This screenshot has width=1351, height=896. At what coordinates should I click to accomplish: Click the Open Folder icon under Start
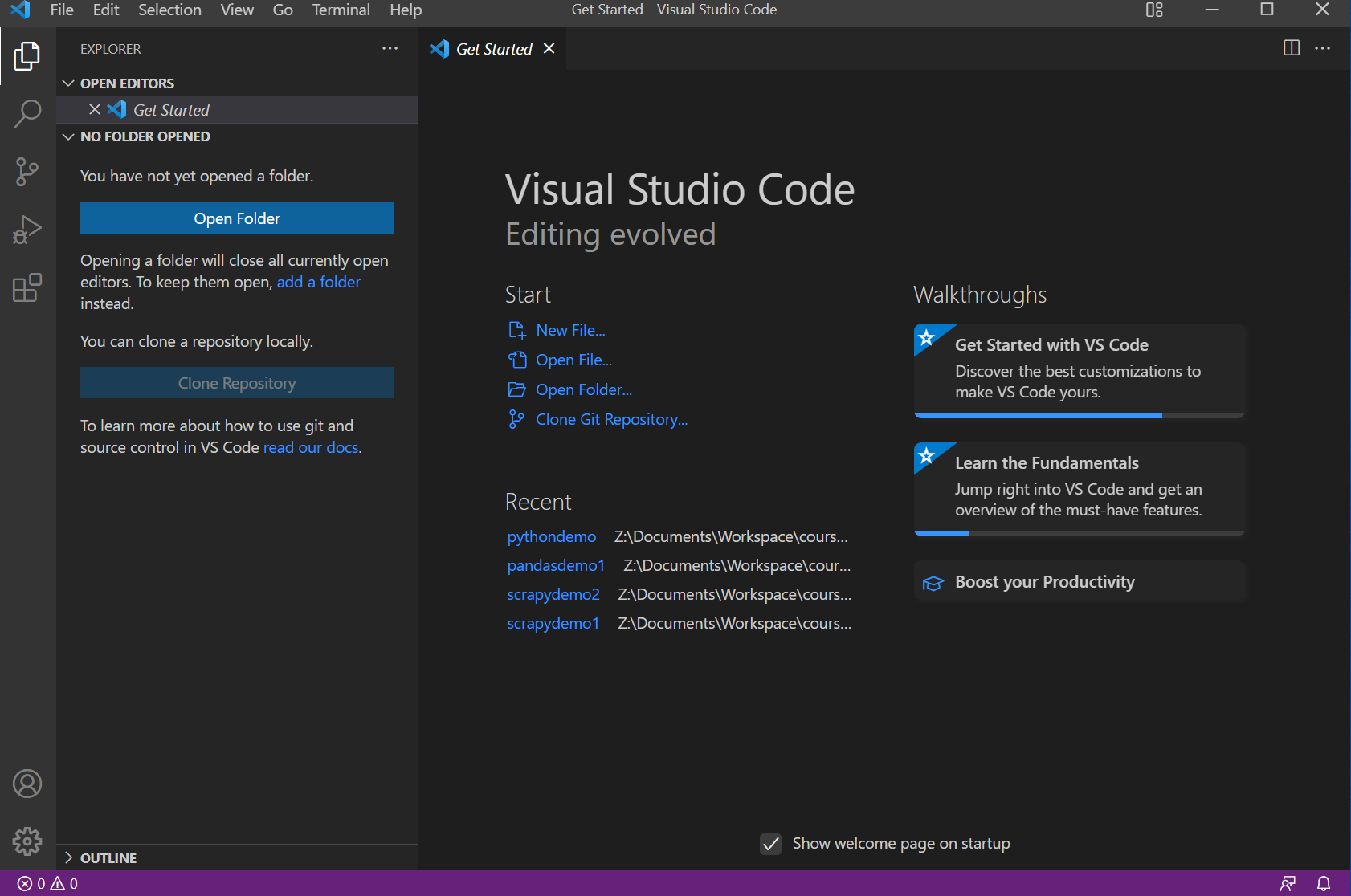coord(516,389)
